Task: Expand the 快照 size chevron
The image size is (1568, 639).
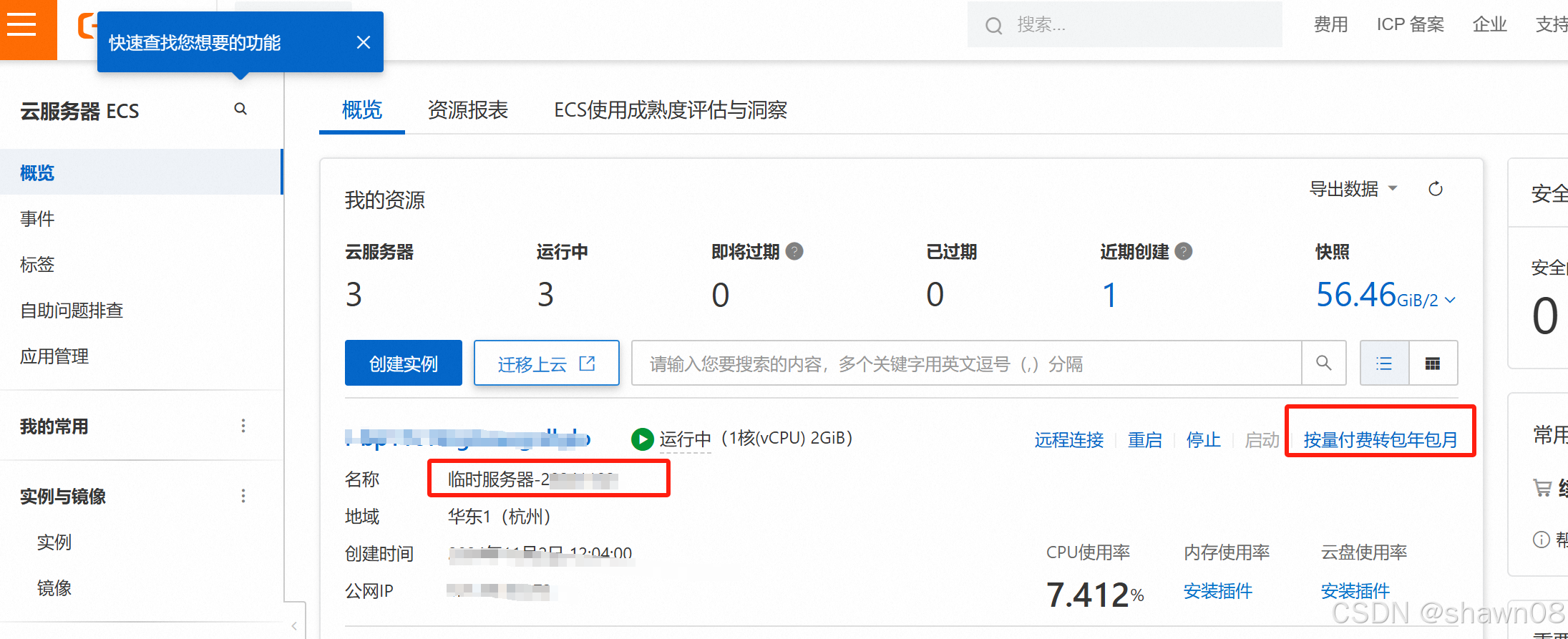Action: pos(1451,300)
